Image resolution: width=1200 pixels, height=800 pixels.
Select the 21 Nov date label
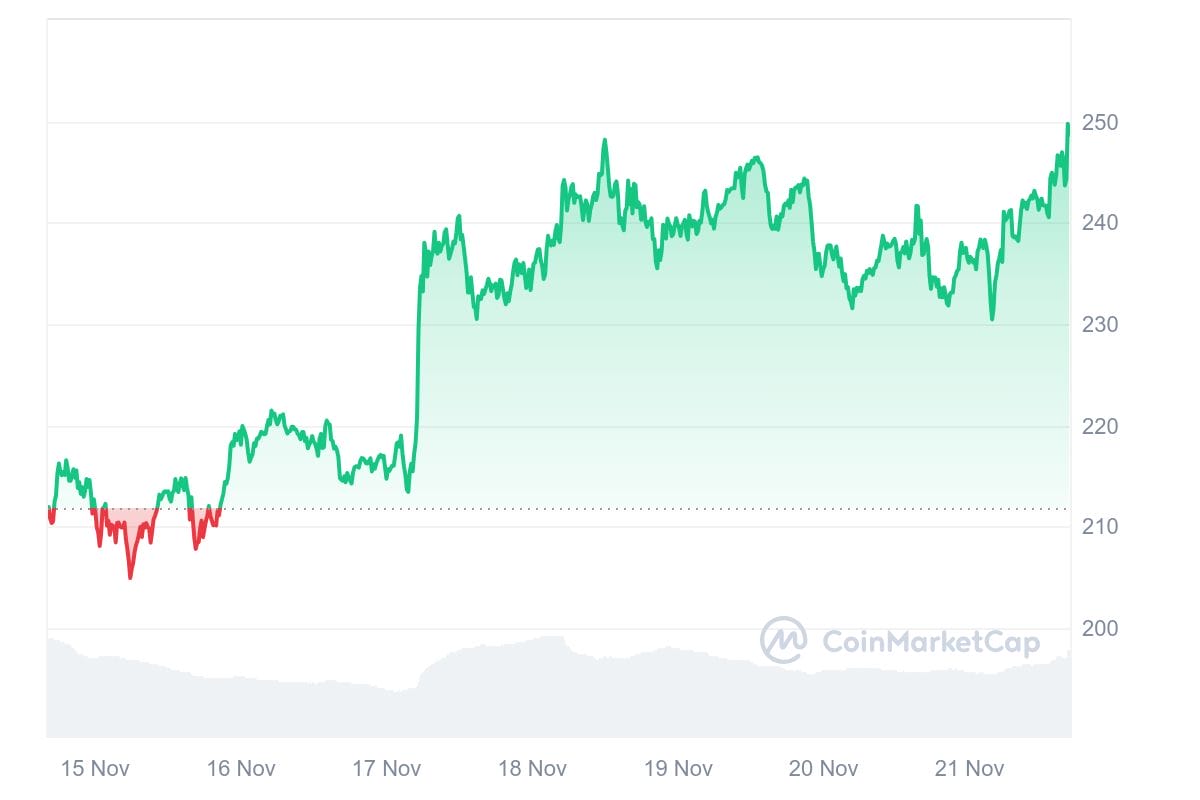pyautogui.click(x=970, y=768)
